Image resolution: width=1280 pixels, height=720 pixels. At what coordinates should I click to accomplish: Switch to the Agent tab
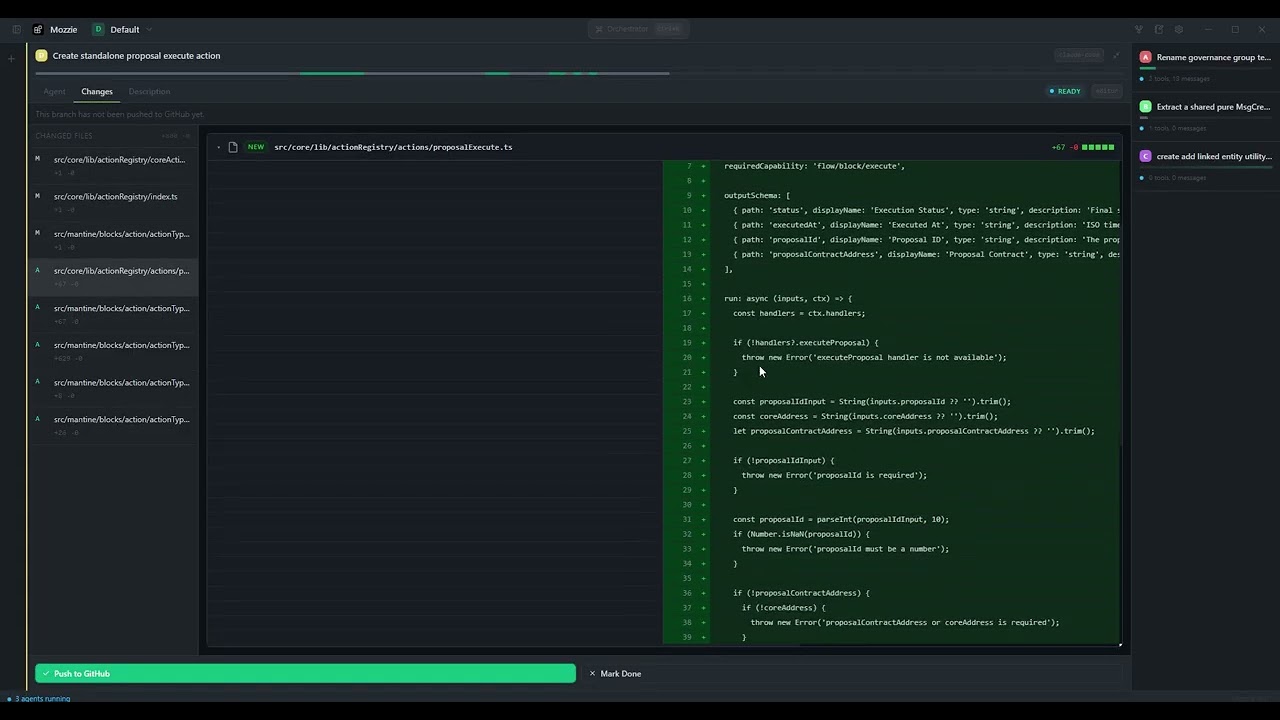[x=54, y=92]
